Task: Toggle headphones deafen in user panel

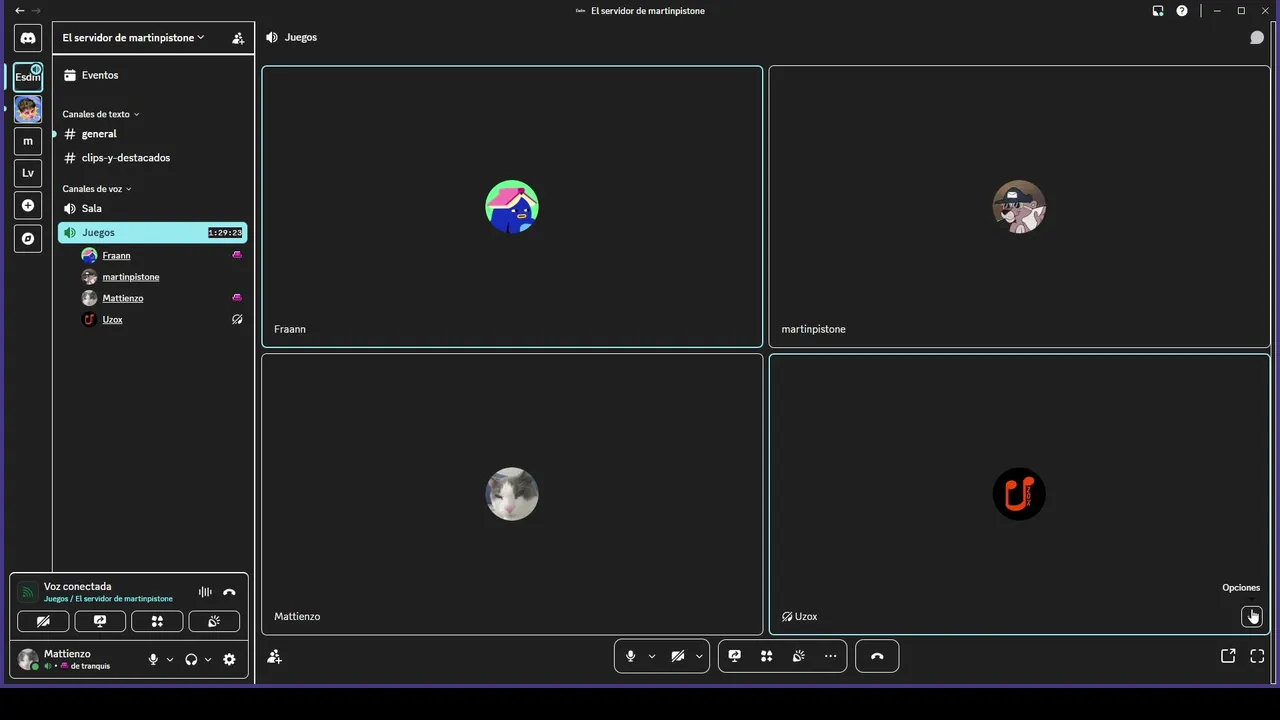Action: pyautogui.click(x=191, y=660)
